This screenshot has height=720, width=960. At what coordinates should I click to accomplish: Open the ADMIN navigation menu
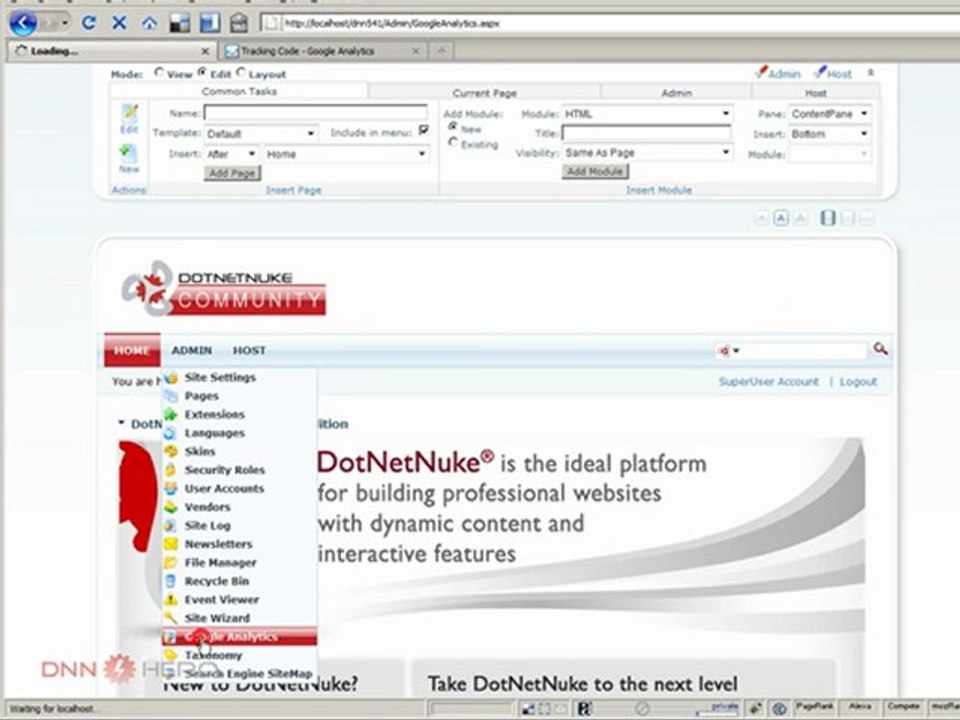[x=192, y=350]
